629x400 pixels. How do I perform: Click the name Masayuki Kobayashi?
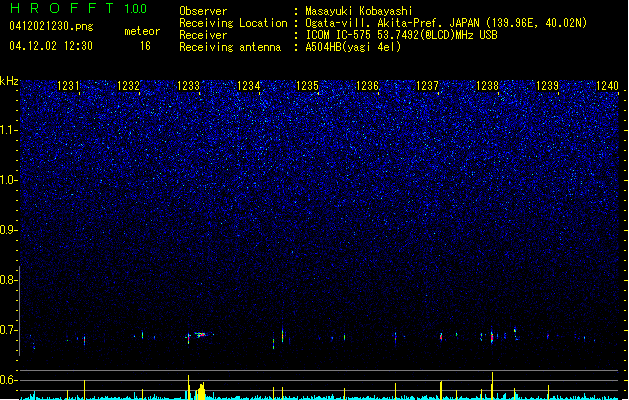pyautogui.click(x=359, y=11)
